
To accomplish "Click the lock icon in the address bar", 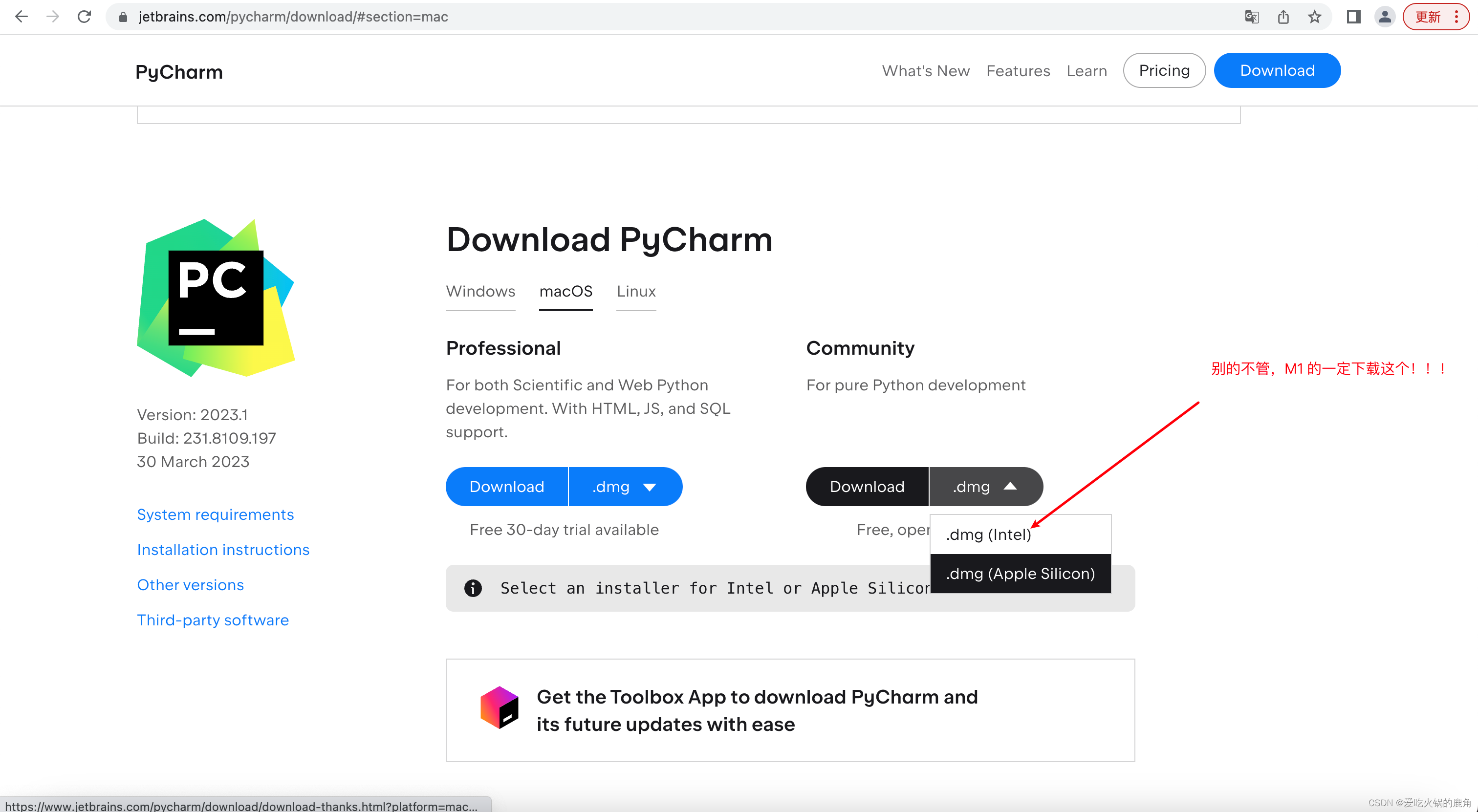I will (x=122, y=17).
